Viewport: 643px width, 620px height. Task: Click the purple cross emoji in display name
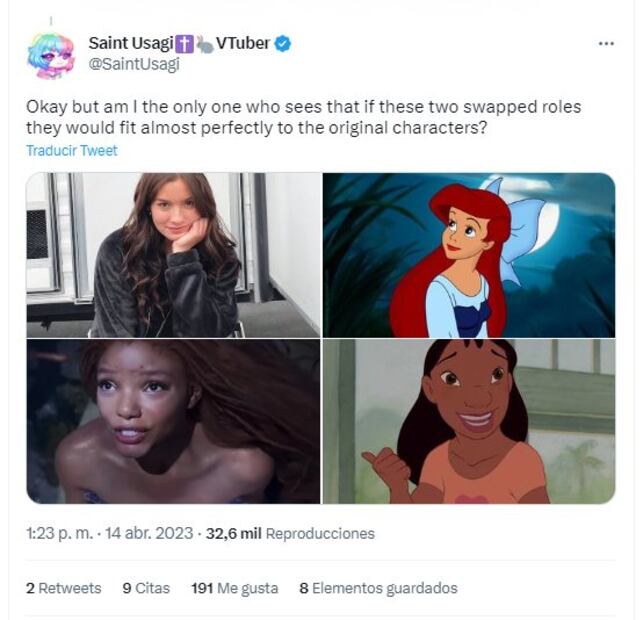click(184, 43)
